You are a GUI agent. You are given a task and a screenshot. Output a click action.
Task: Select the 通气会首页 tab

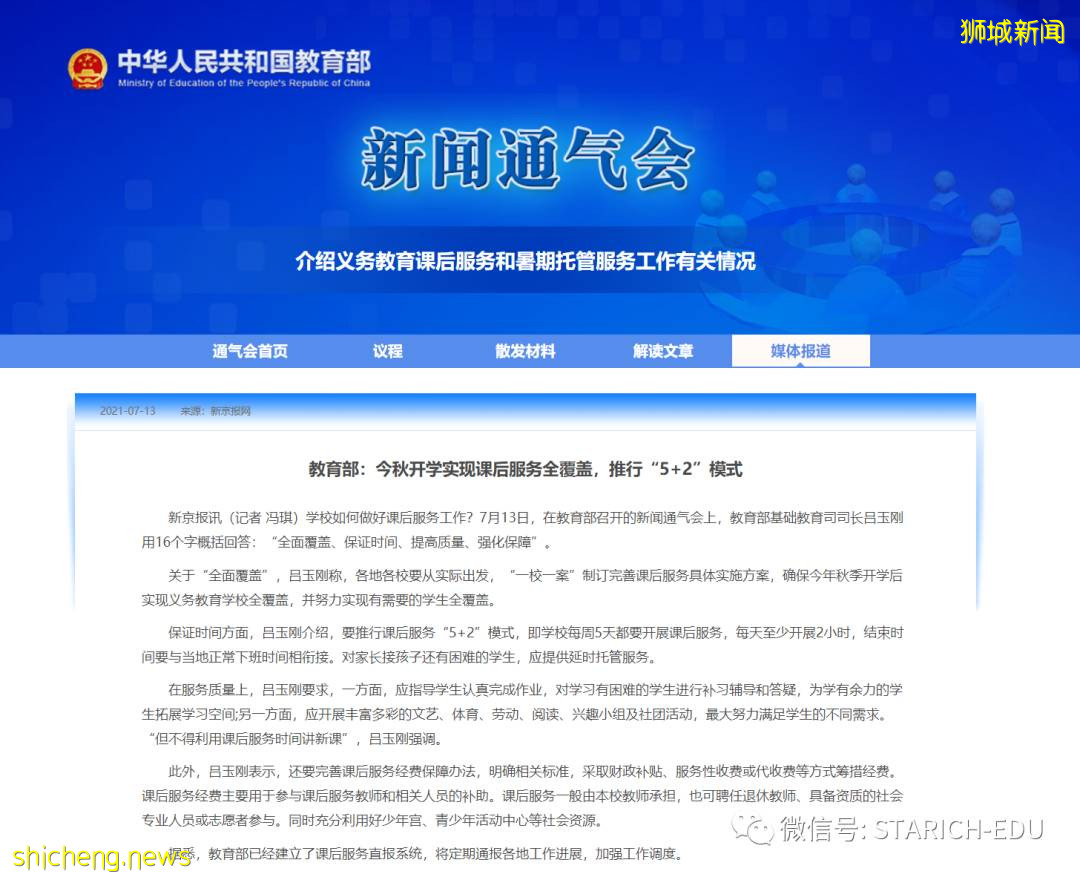tap(249, 350)
